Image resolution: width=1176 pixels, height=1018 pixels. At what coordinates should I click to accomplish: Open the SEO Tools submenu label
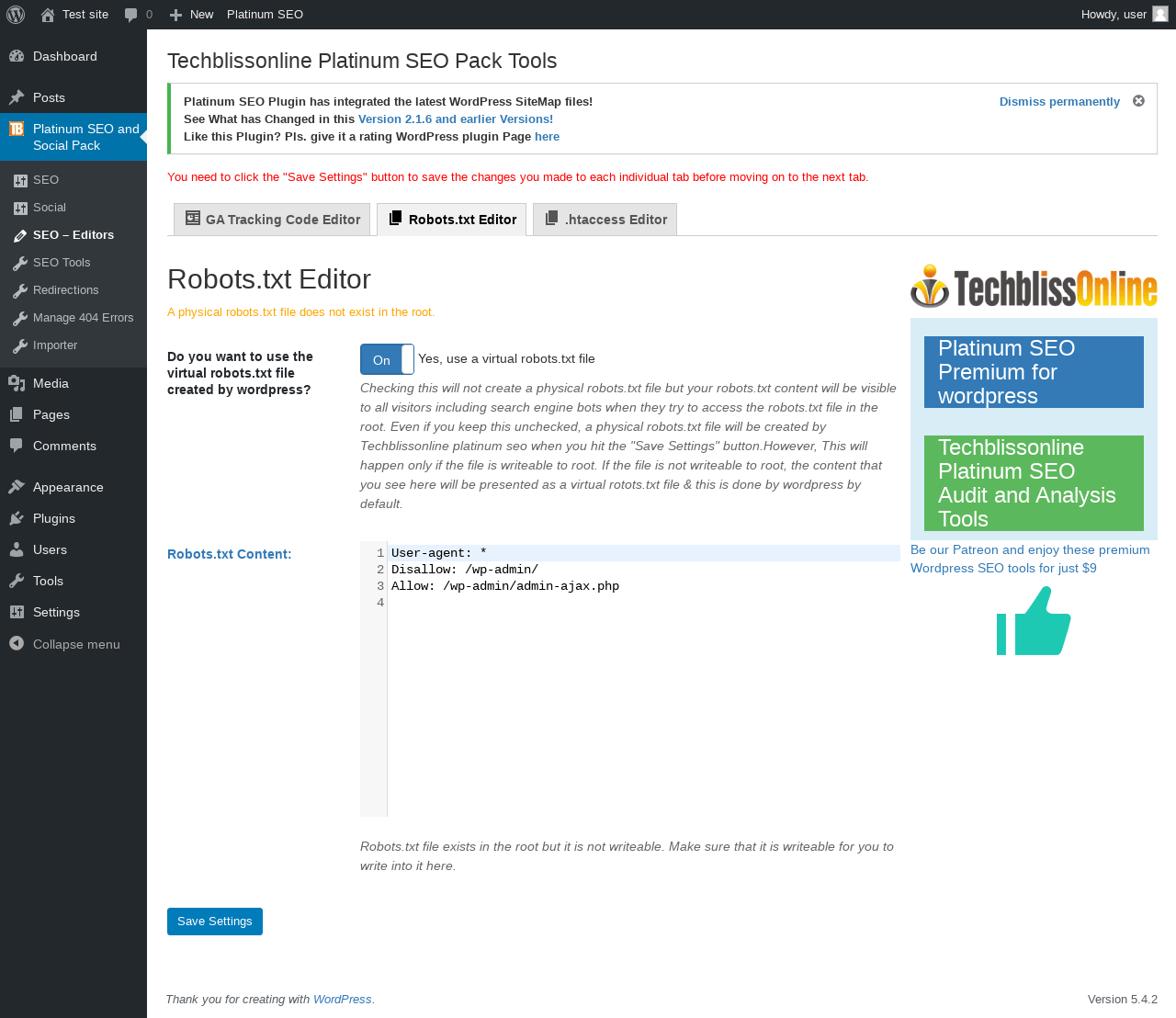click(62, 263)
